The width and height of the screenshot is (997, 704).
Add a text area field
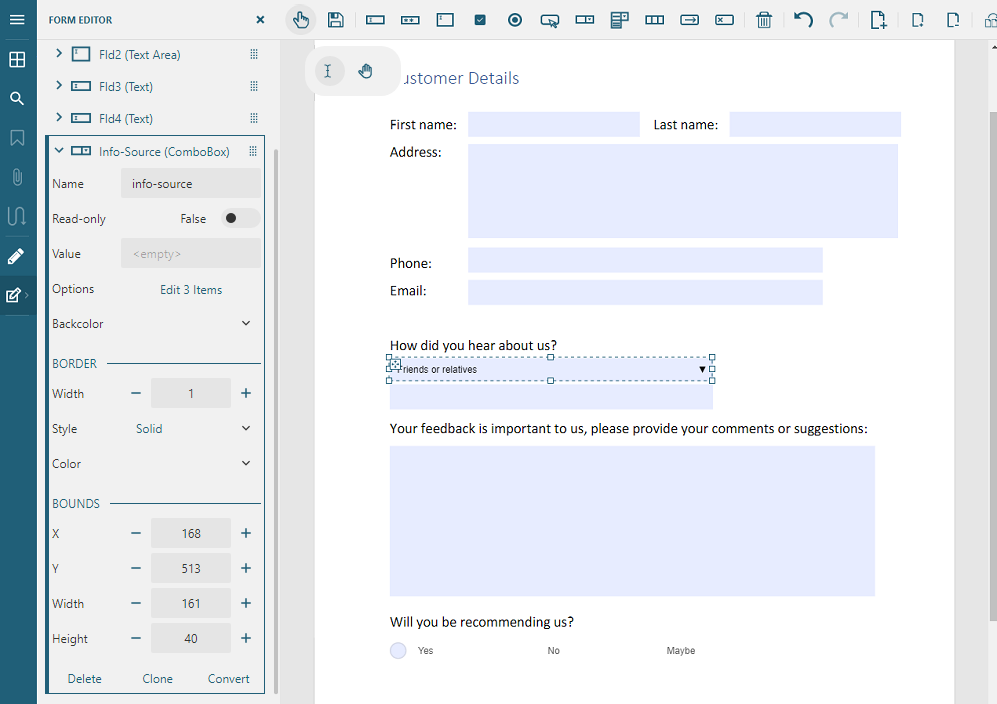[445, 20]
